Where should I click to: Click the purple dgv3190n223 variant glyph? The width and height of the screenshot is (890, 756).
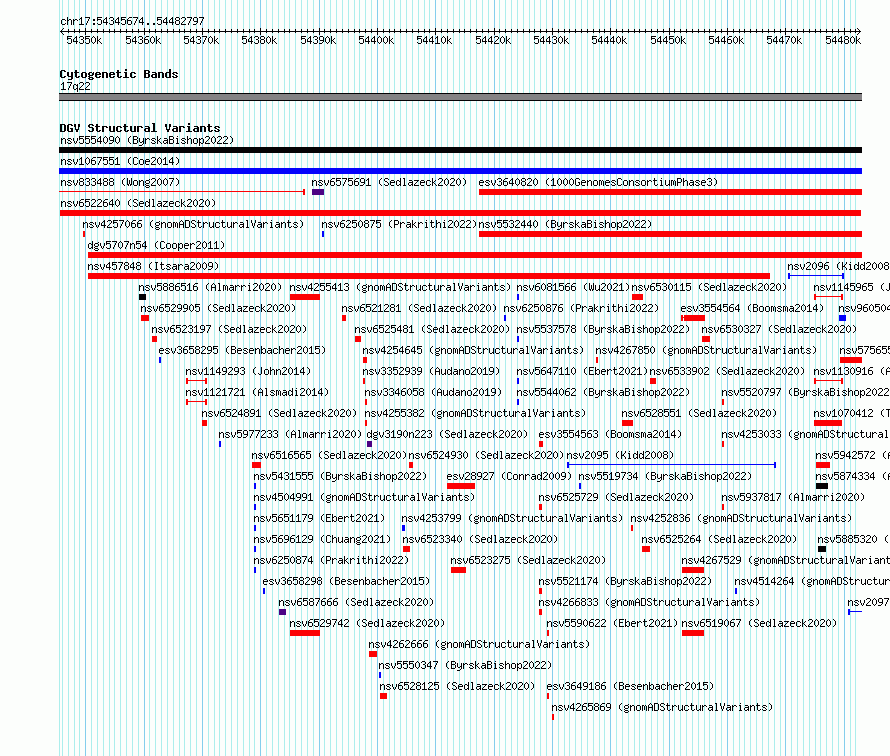pyautogui.click(x=370, y=444)
